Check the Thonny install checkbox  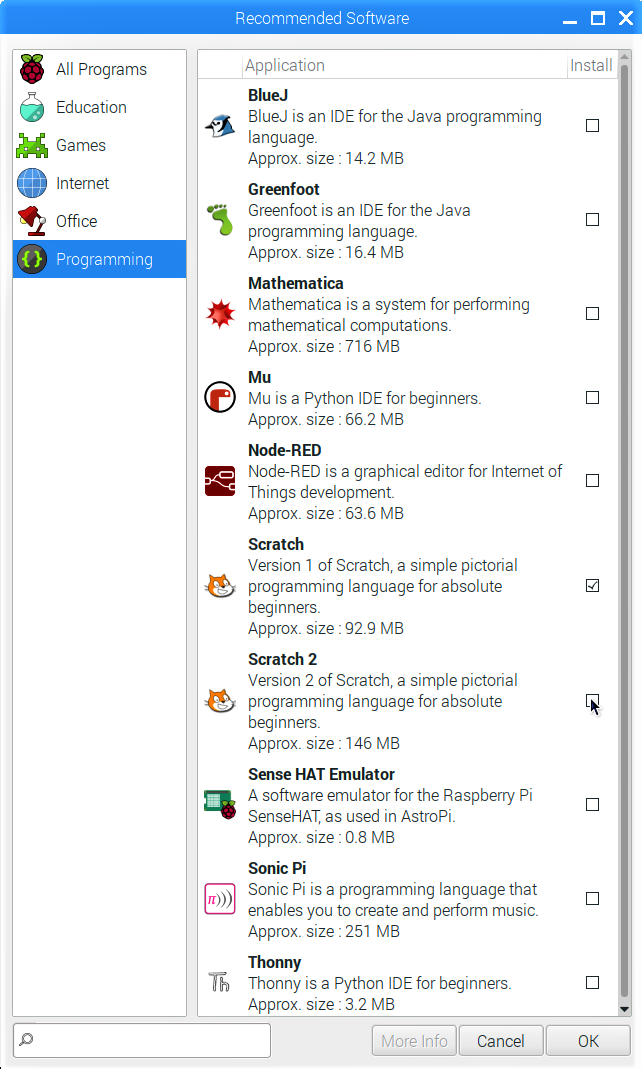pos(592,982)
